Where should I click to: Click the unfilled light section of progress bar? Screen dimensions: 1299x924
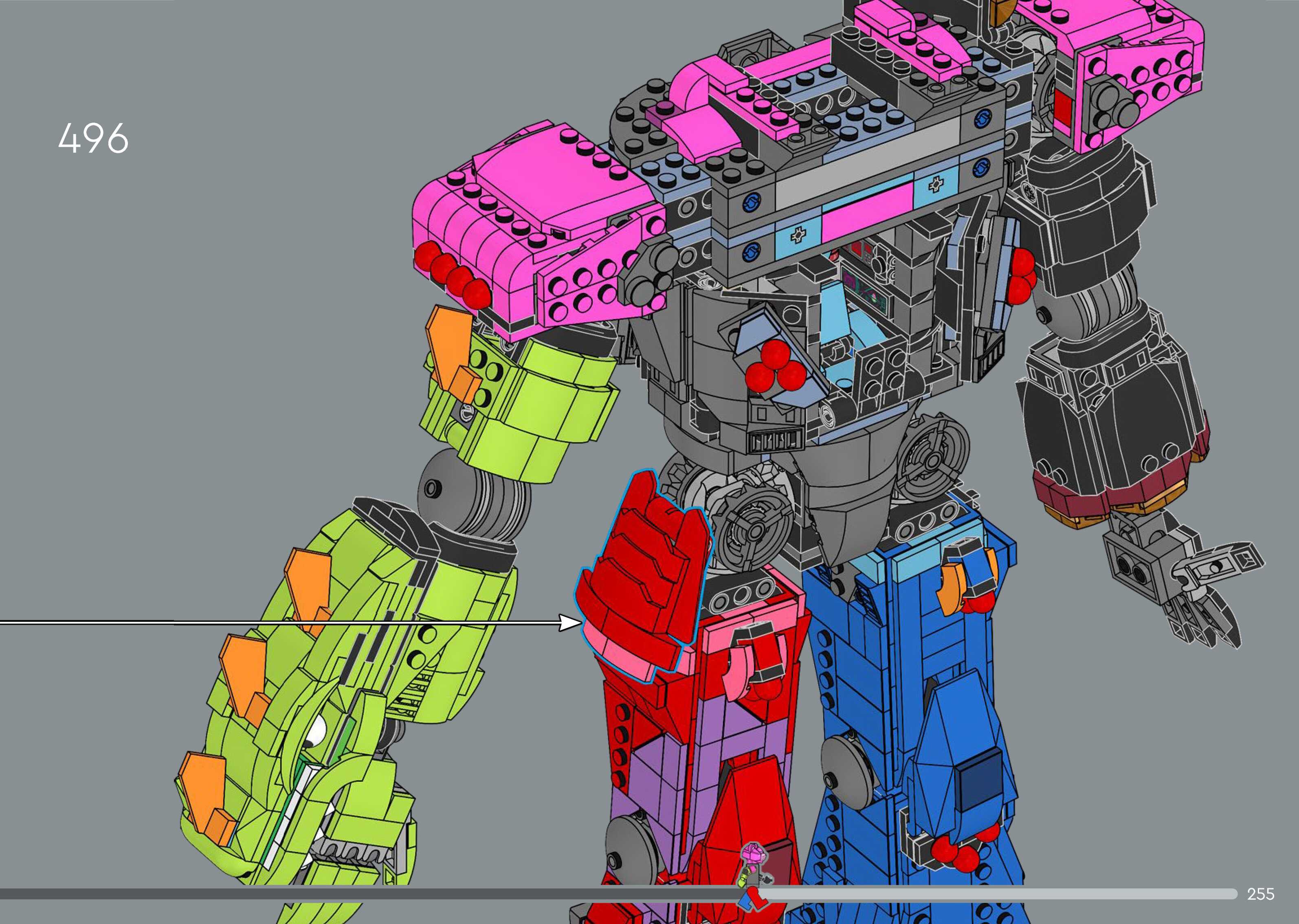pyautogui.click(x=995, y=894)
